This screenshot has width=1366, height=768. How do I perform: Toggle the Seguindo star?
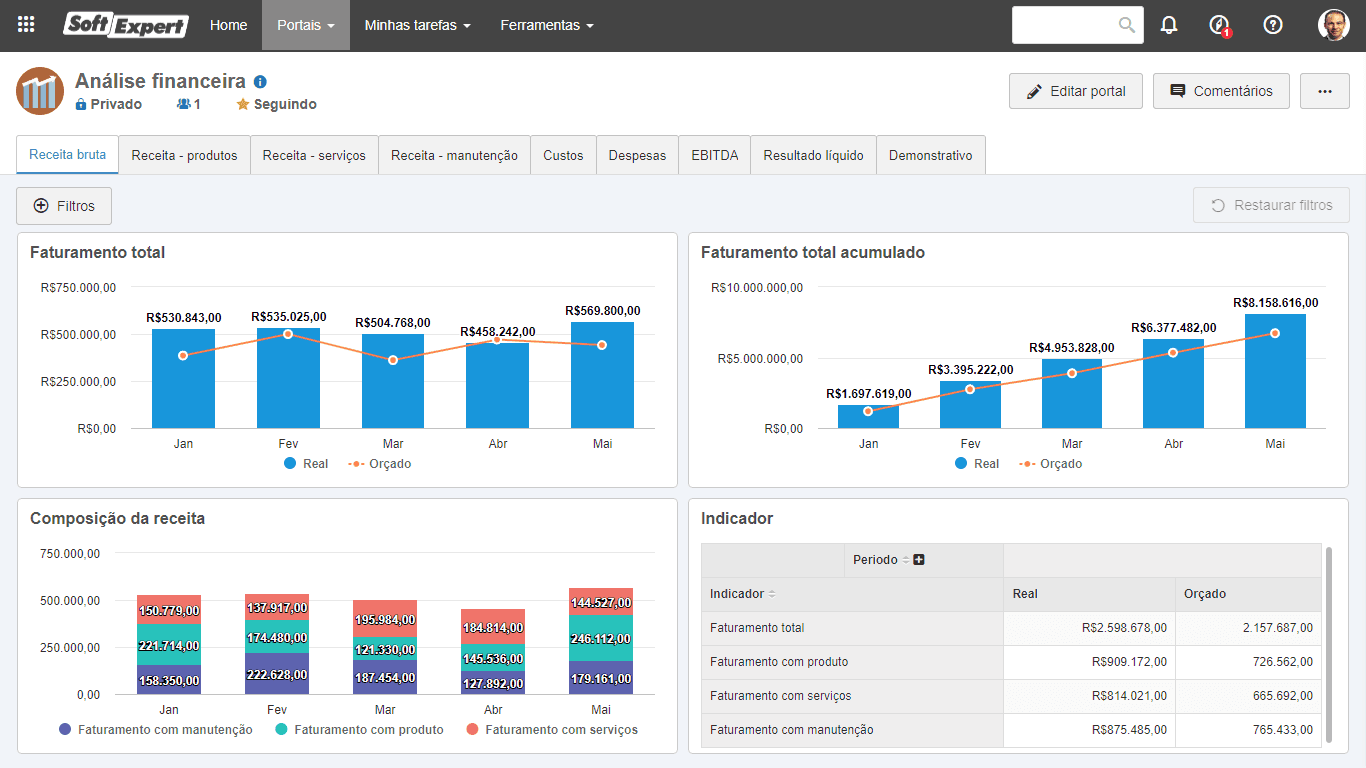pos(242,104)
